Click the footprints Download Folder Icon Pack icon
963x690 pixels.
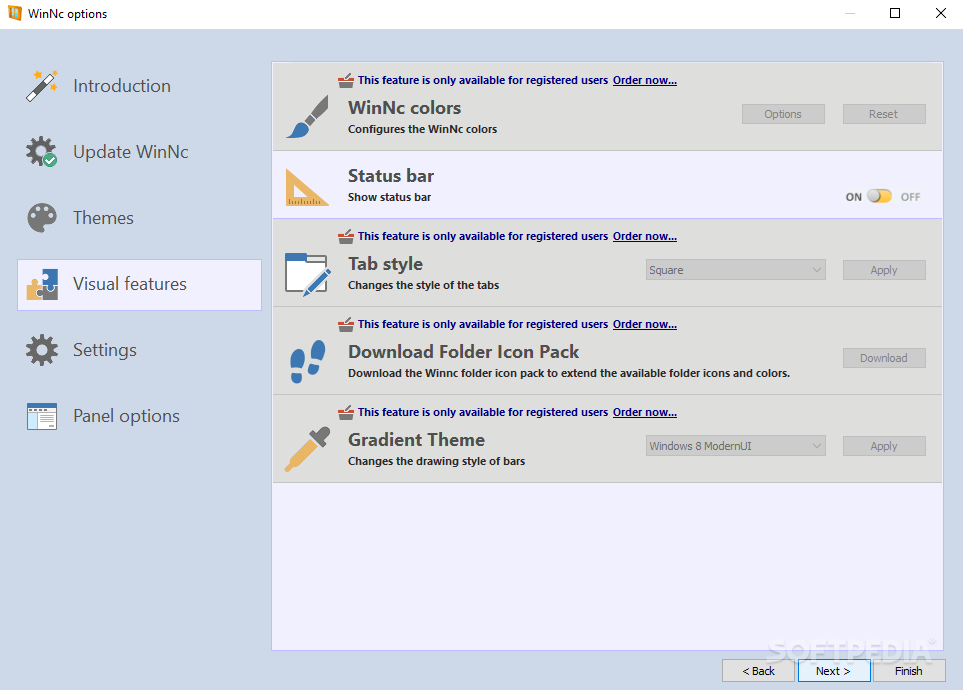click(307, 361)
